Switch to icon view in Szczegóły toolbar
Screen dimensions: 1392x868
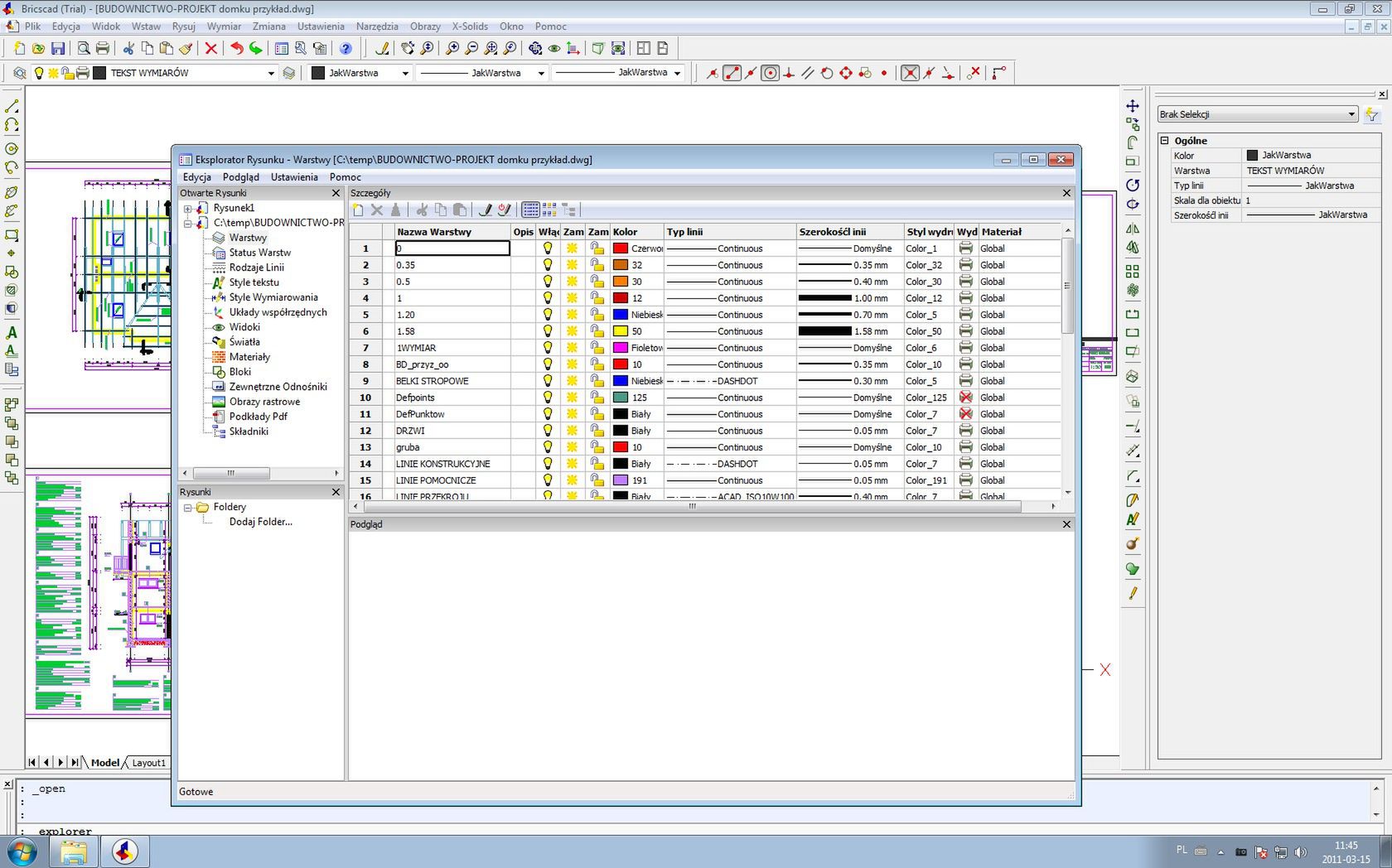pyautogui.click(x=549, y=210)
